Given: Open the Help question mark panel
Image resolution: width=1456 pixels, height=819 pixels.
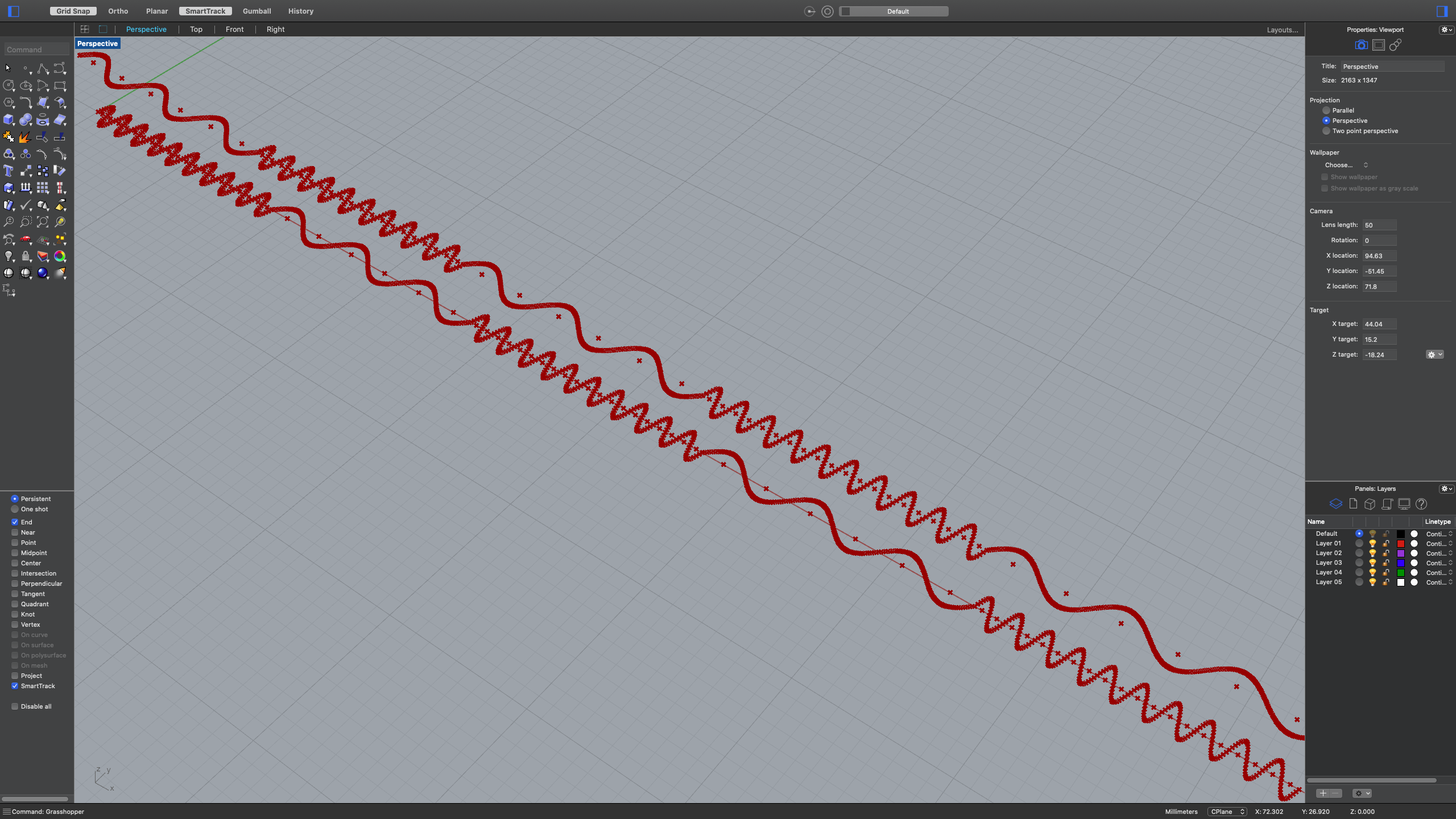Looking at the screenshot, I should coord(1421,504).
